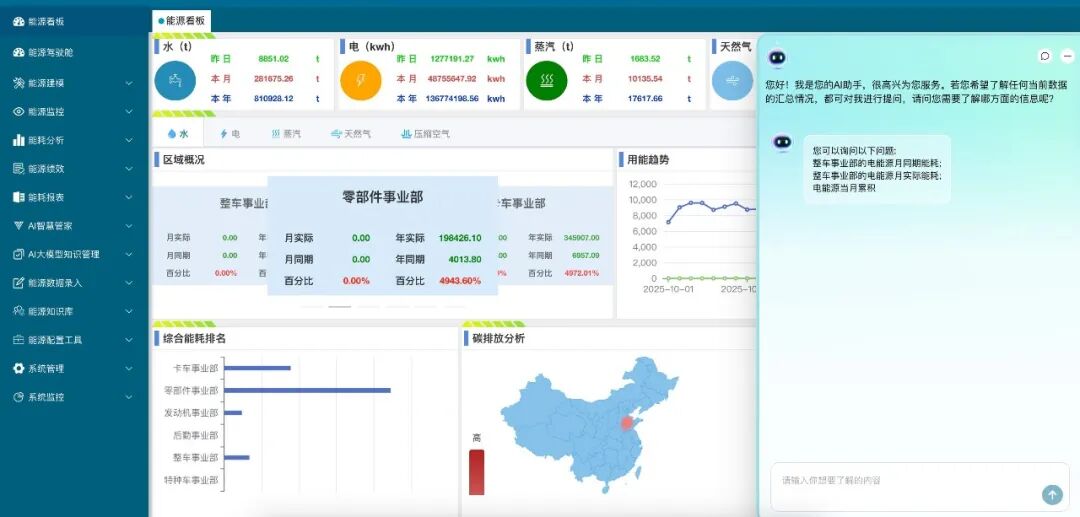Click the 零部件事业部 center card

(382, 235)
